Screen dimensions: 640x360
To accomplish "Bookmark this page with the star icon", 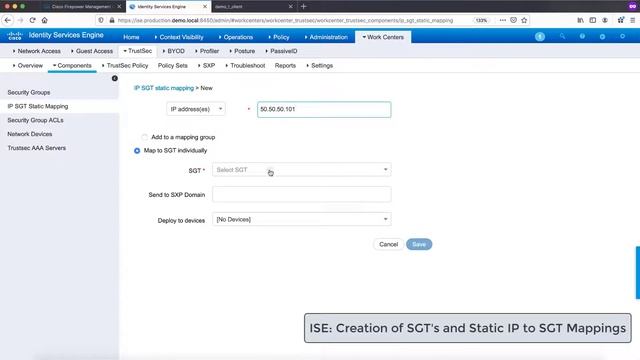I will (524, 20).
